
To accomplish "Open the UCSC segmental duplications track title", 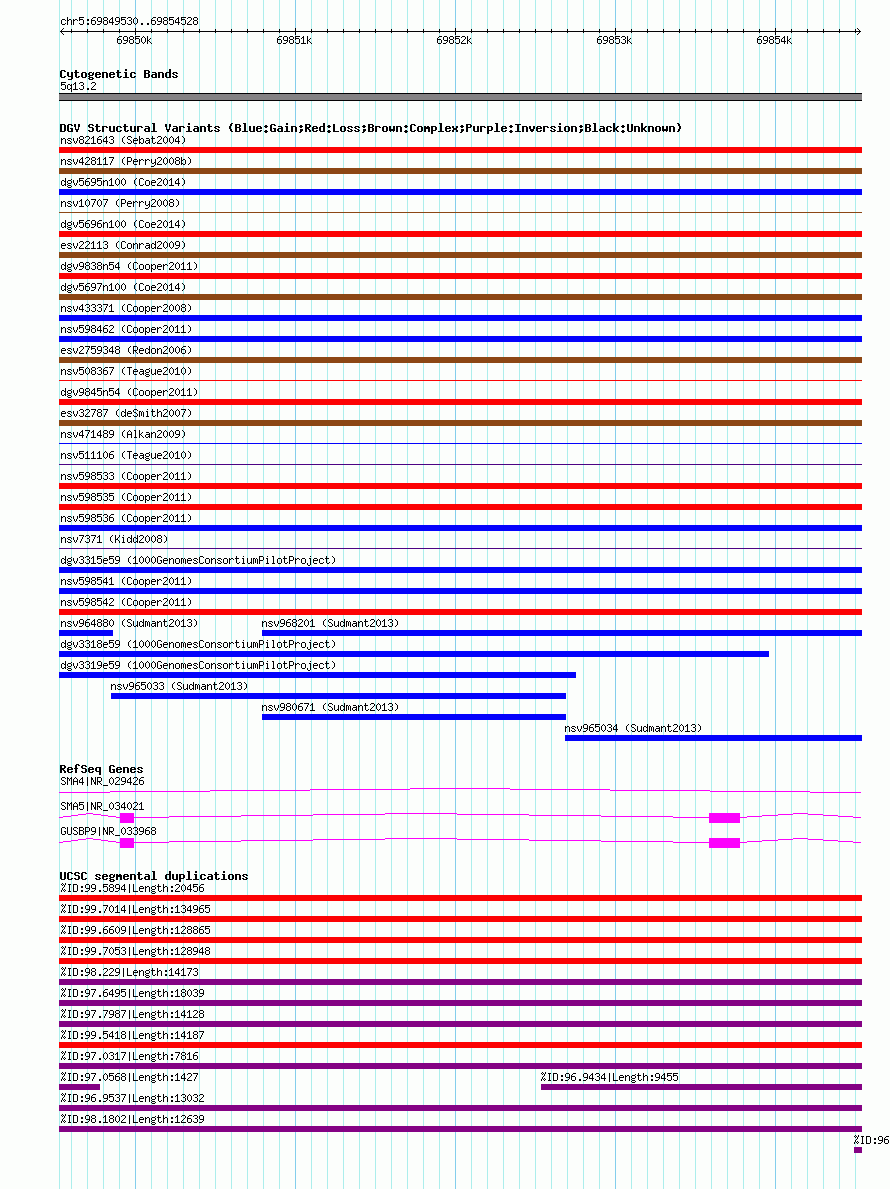I will (154, 876).
